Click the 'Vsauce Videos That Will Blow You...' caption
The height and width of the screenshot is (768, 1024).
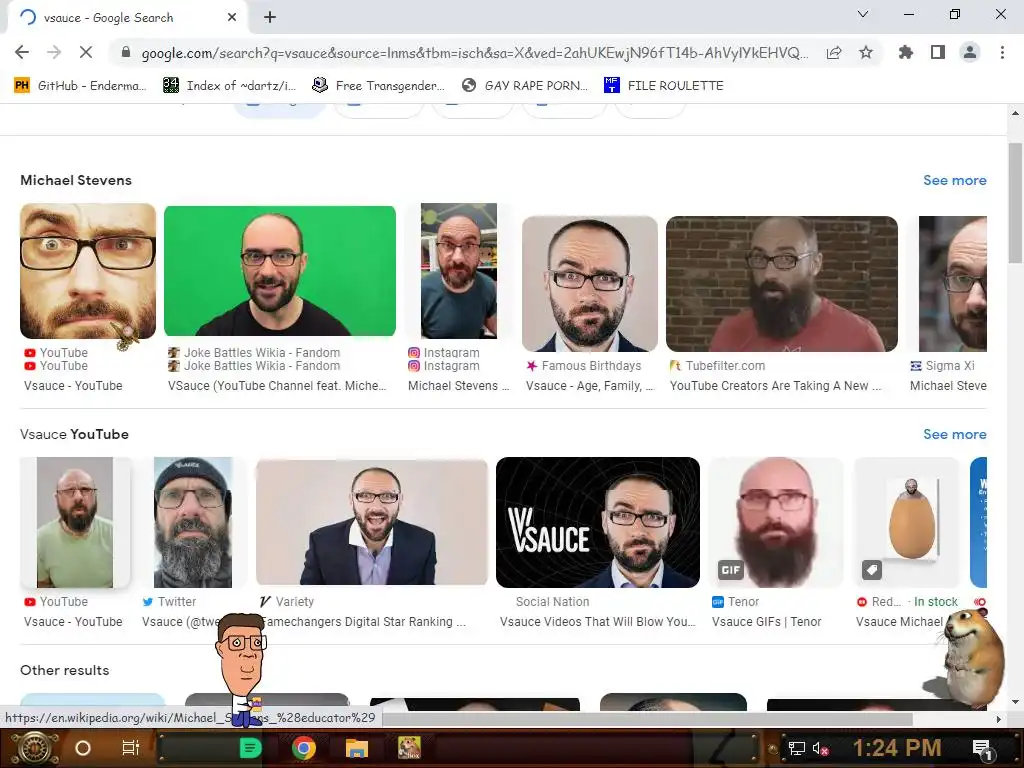(598, 622)
